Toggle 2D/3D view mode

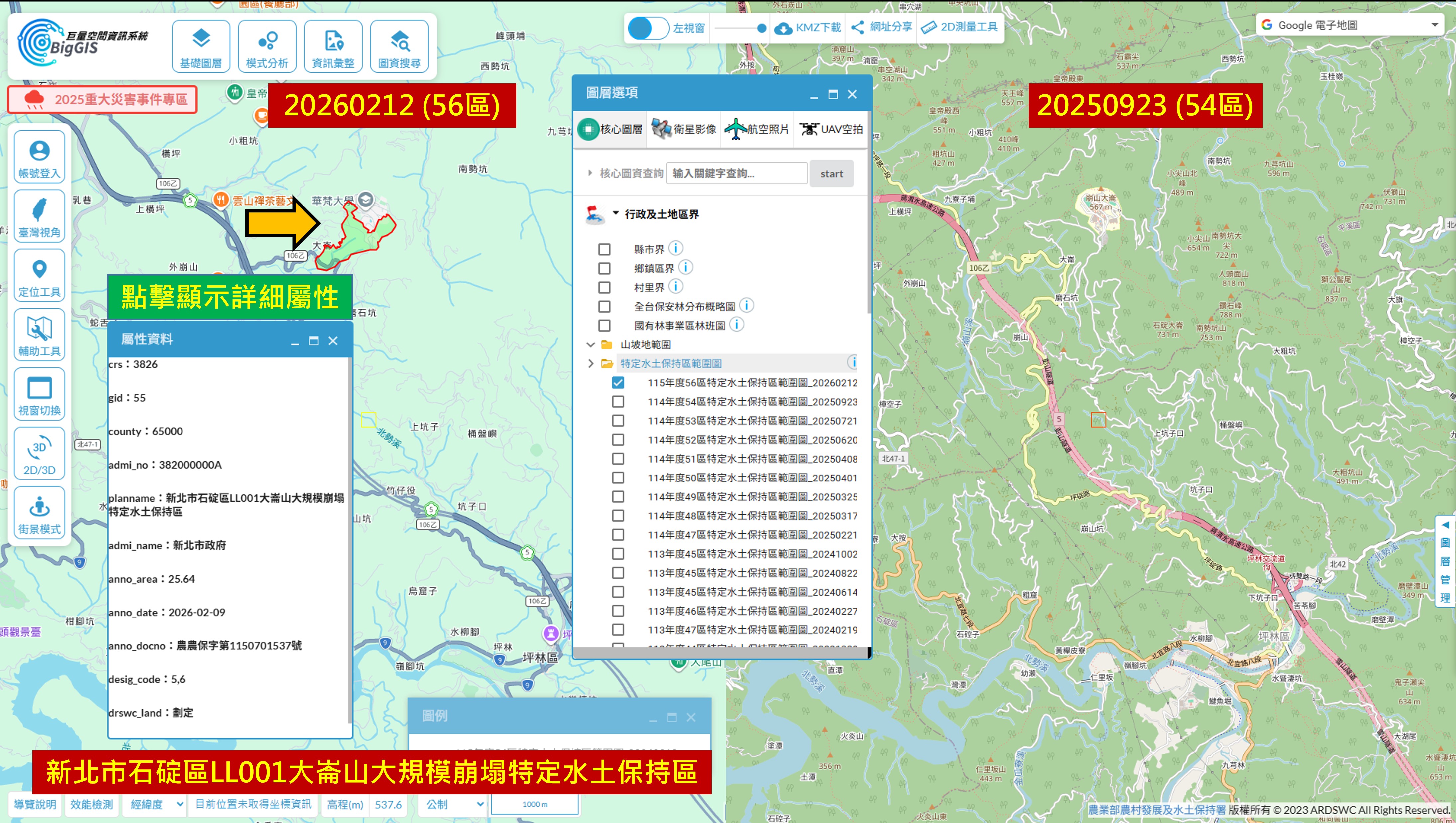click(40, 454)
